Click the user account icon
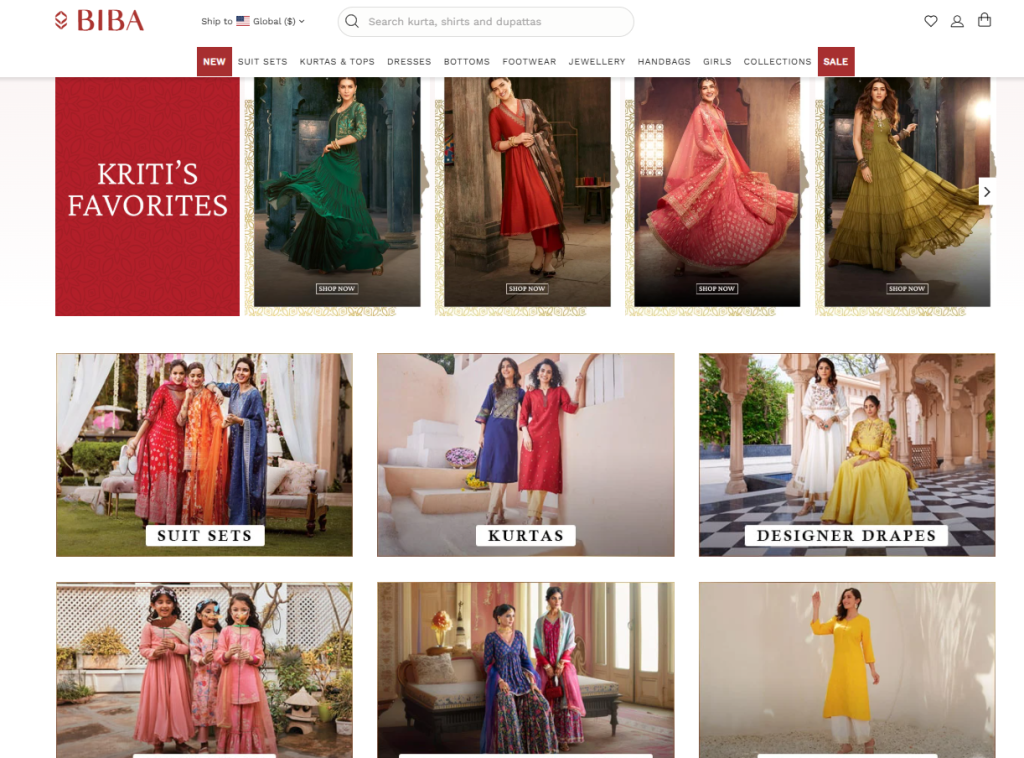The image size is (1024, 758). click(x=957, y=21)
